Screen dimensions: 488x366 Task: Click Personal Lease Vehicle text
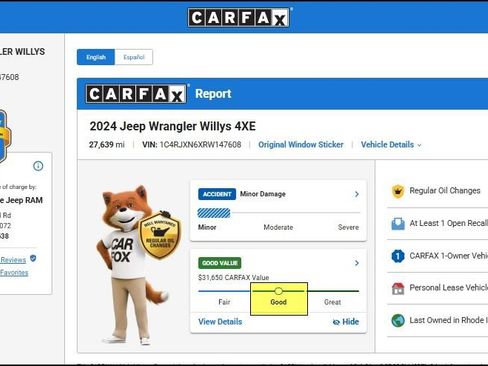(x=449, y=287)
